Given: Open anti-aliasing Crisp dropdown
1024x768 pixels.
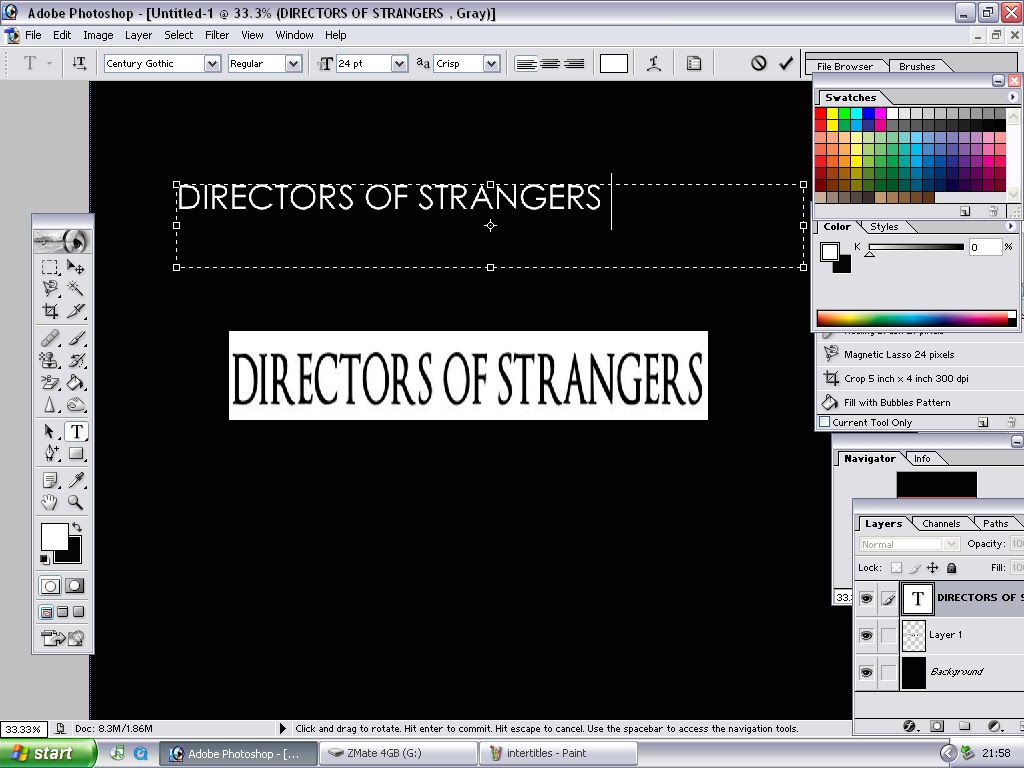Looking at the screenshot, I should [491, 63].
